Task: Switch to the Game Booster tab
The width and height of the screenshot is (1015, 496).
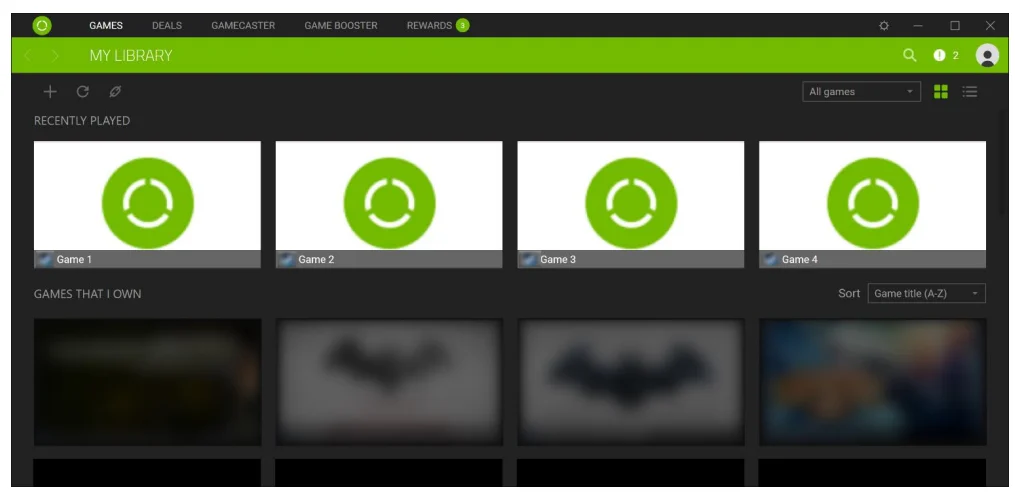Action: tap(341, 26)
